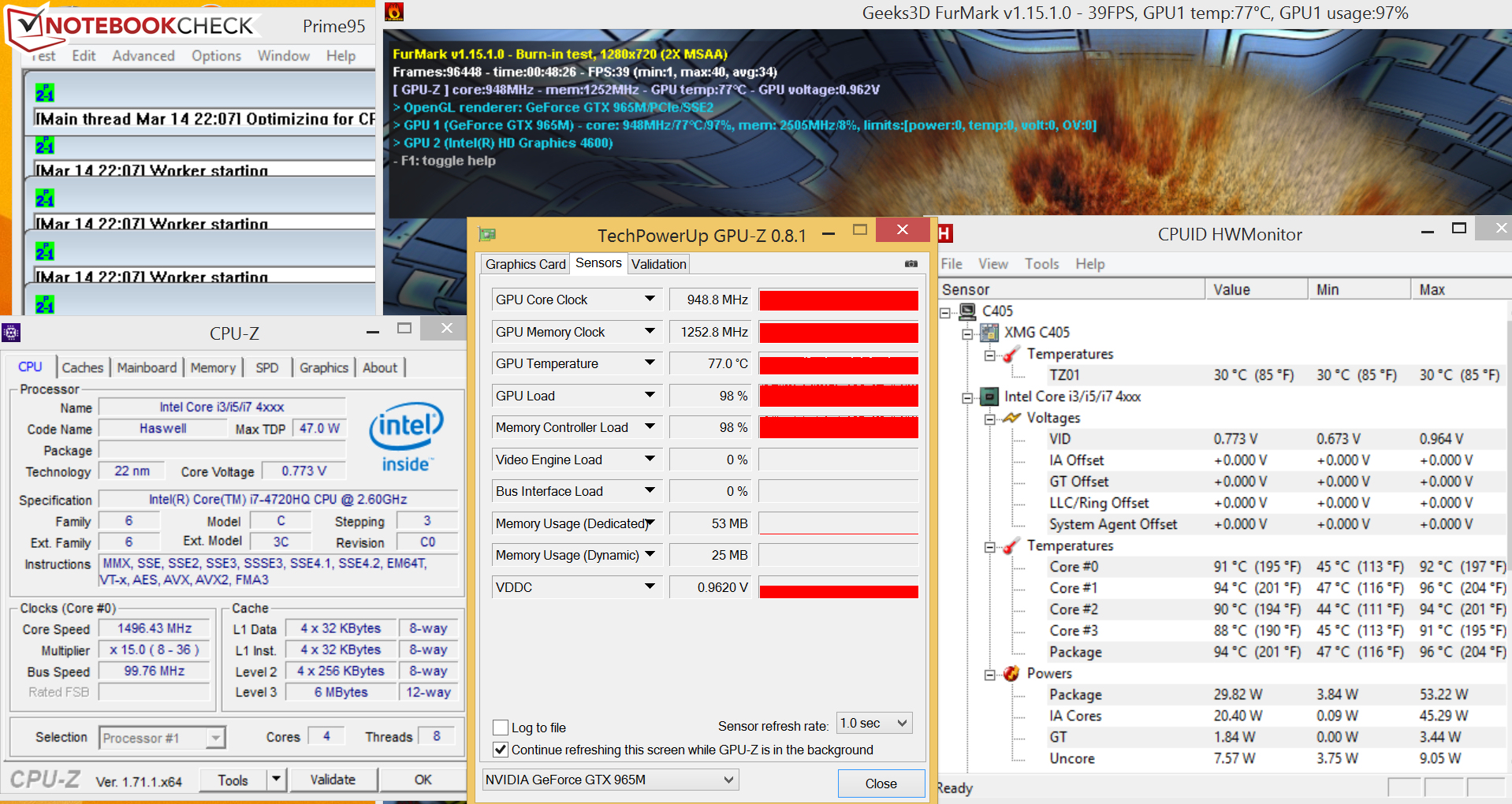Open the View menu in HWMonitor
Image resolution: width=1512 pixels, height=804 pixels.
pos(993,264)
